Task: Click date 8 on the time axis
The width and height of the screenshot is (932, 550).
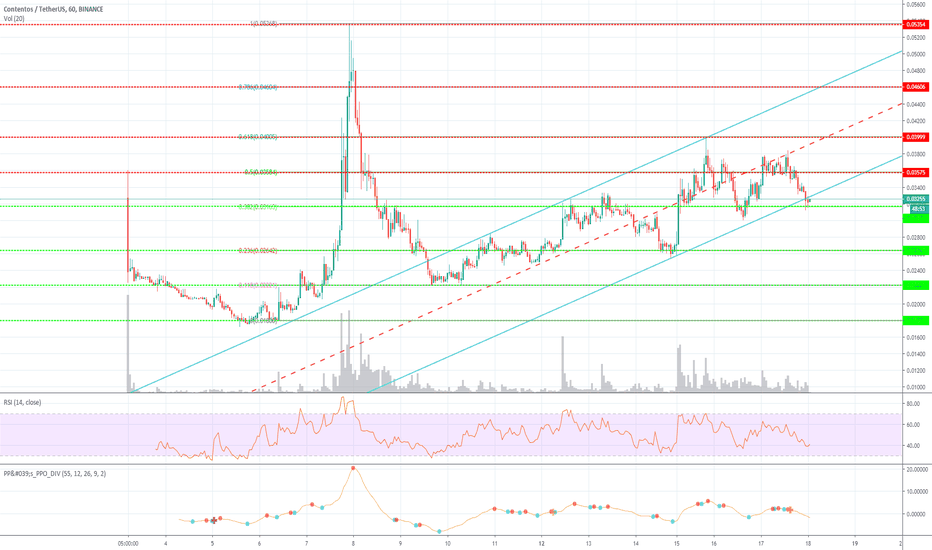Action: click(353, 543)
